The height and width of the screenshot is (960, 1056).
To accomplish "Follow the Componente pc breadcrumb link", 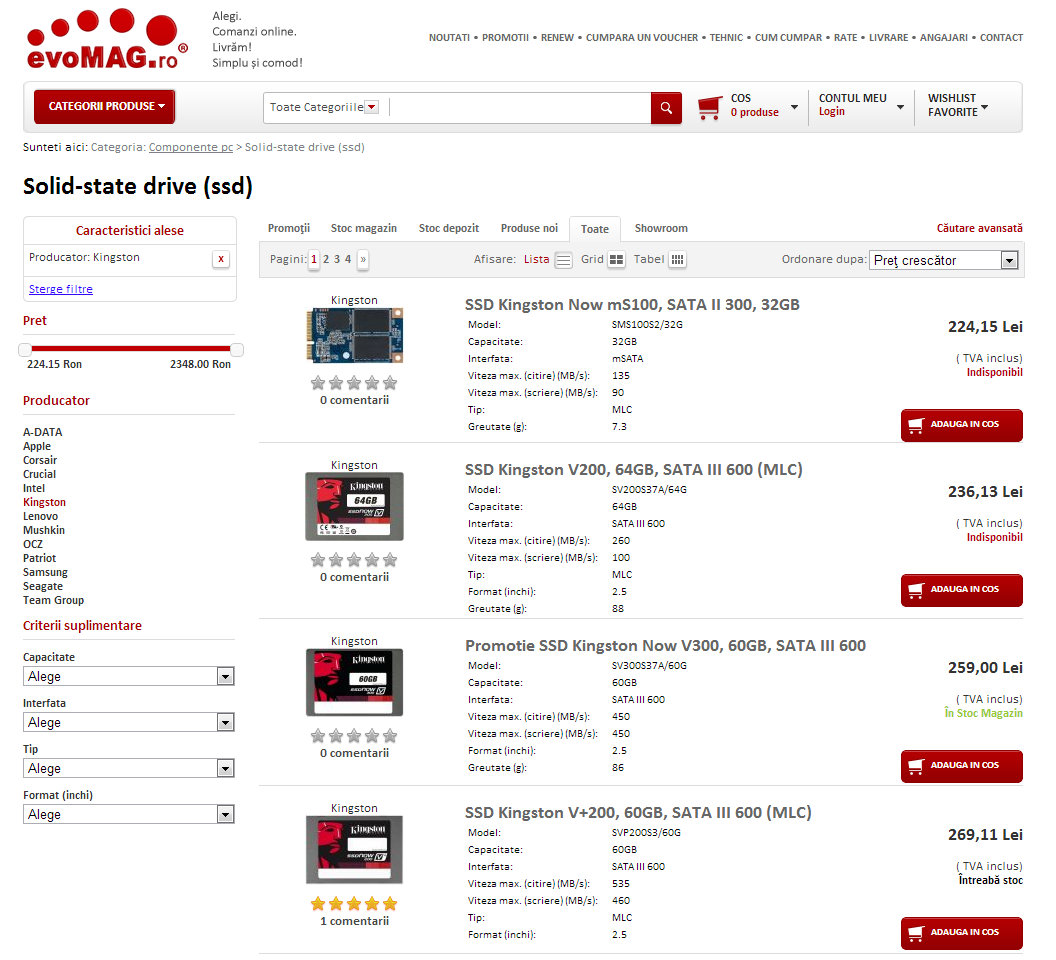I will 191,147.
